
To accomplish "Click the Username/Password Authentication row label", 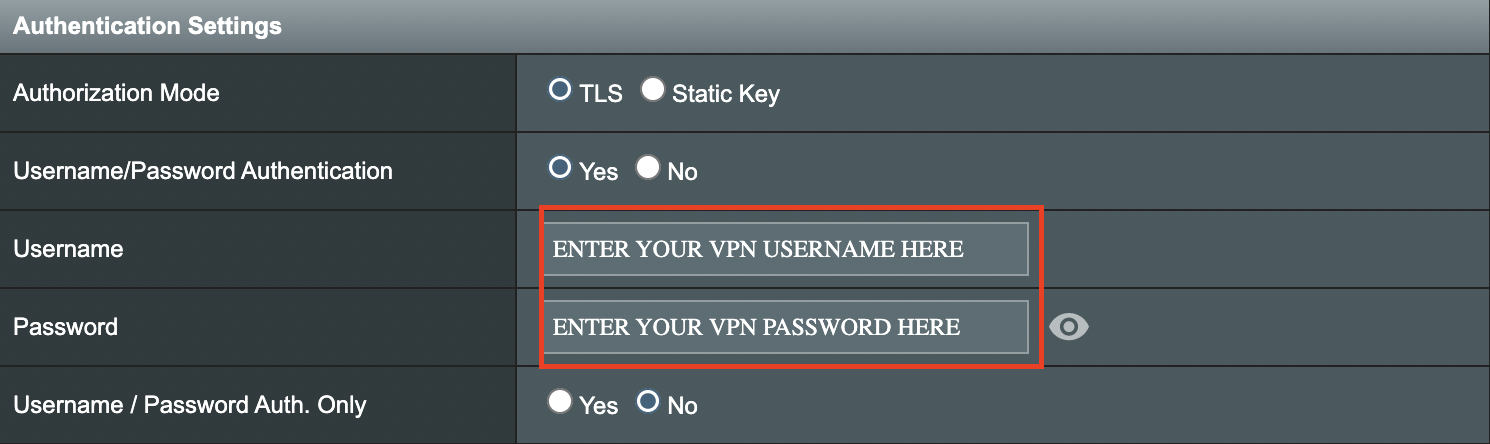I will 203,171.
